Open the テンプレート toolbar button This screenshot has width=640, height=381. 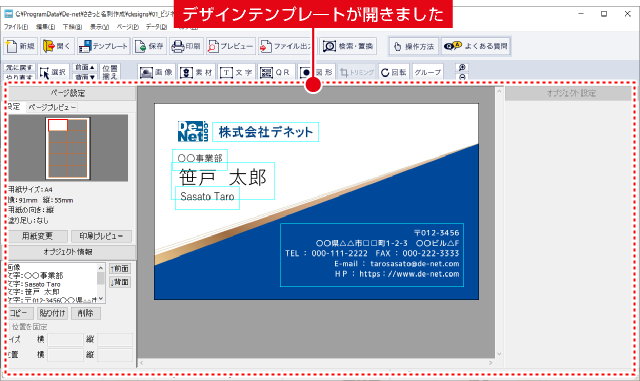[x=104, y=46]
